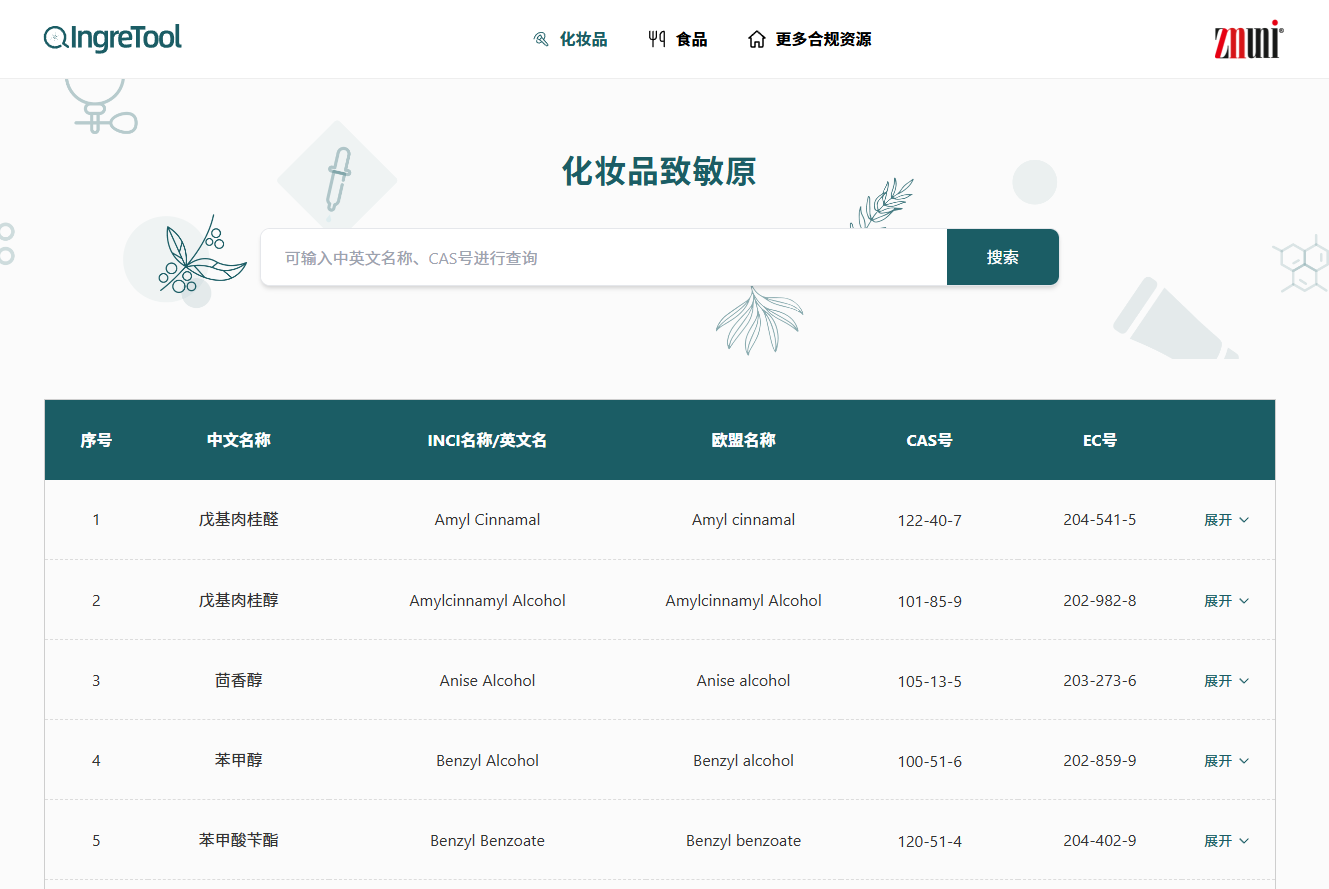Expand the Benzyl Benzoate row
1329x889 pixels.
[x=1226, y=841]
